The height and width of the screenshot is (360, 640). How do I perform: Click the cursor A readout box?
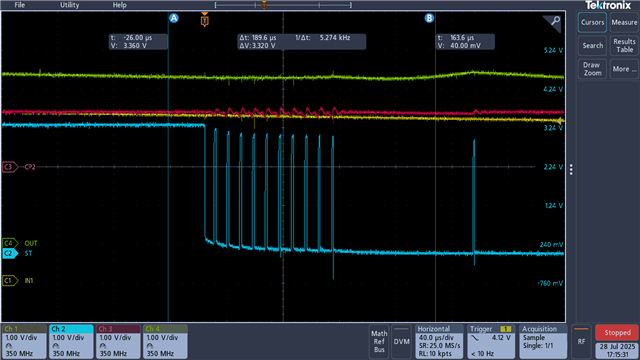coord(138,42)
